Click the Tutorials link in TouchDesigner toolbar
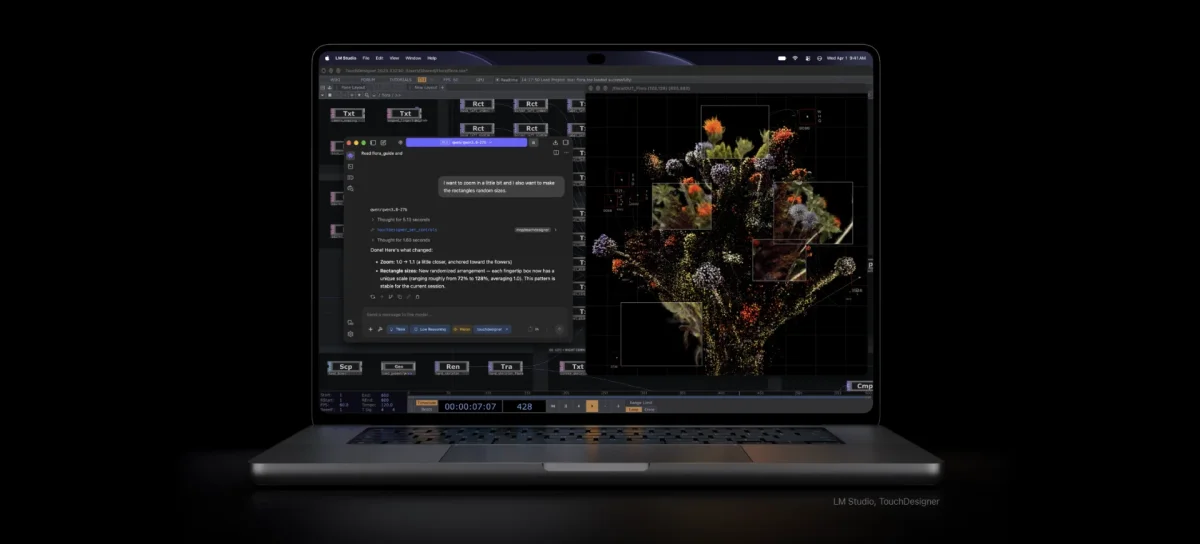Screen dimensions: 1200x544 400,80
